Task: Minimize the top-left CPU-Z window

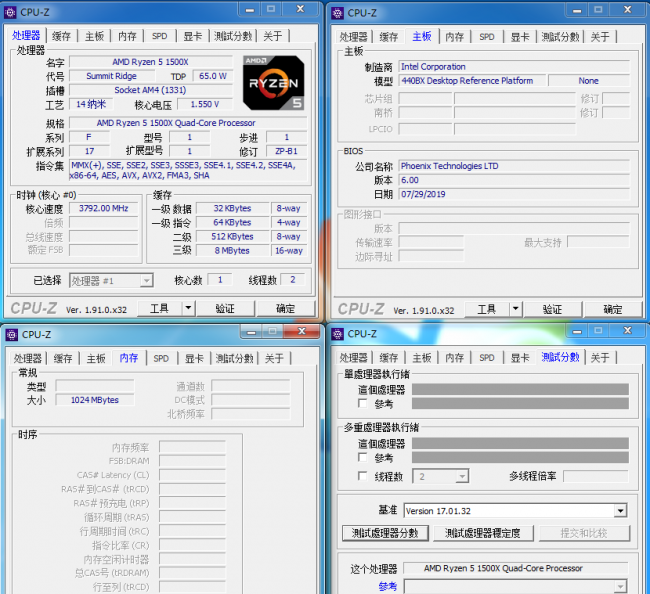Action: (x=250, y=9)
